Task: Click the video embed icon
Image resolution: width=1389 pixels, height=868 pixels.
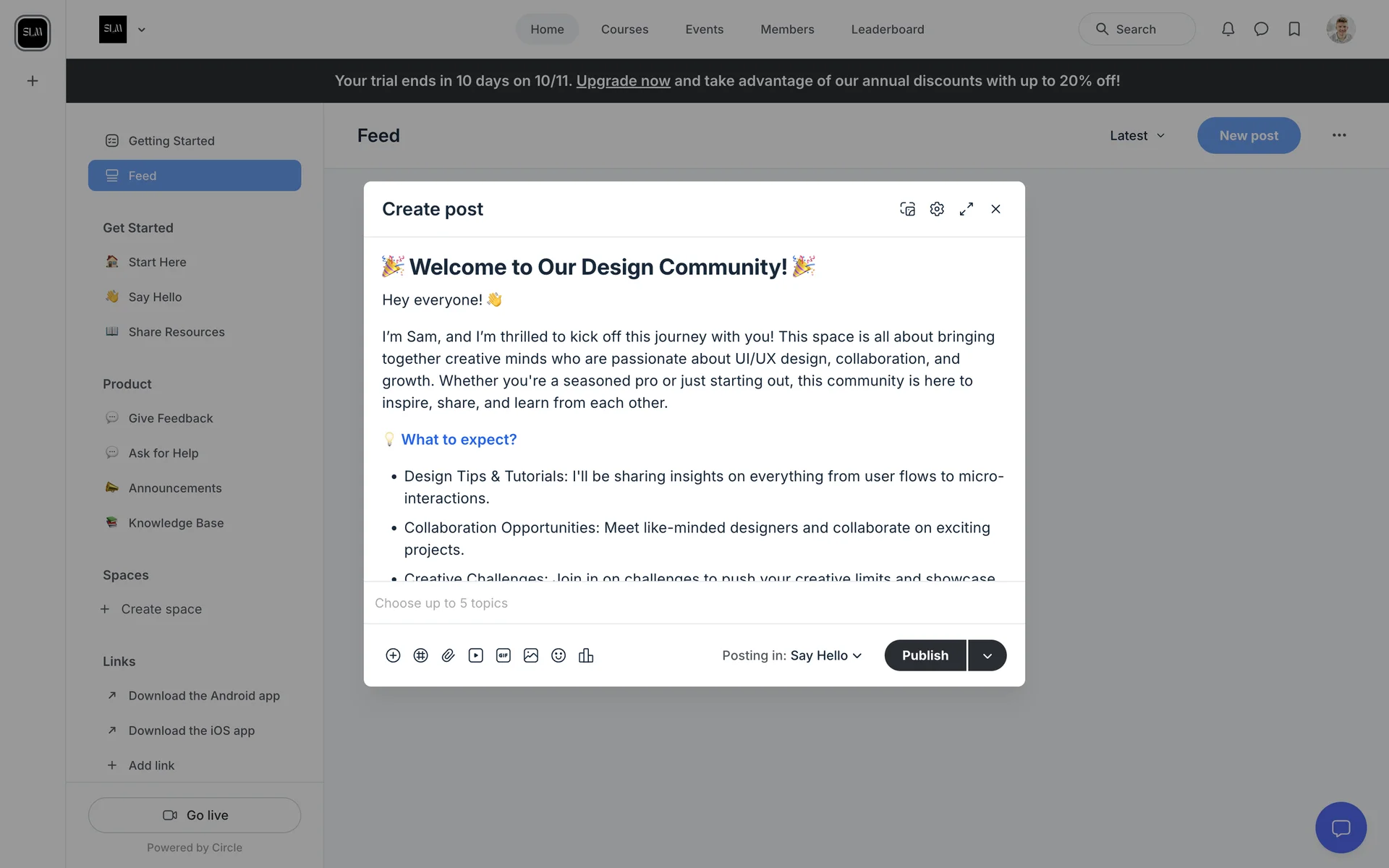Action: [475, 655]
